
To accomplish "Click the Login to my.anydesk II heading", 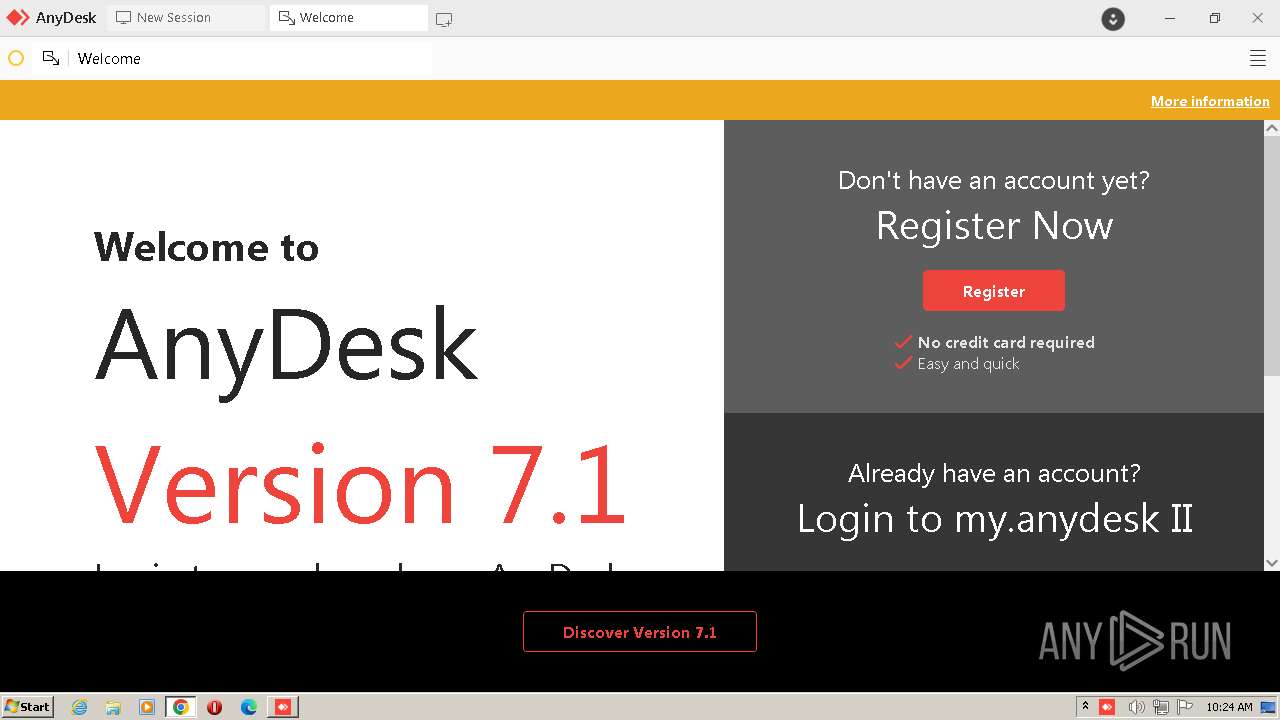I will point(995,518).
